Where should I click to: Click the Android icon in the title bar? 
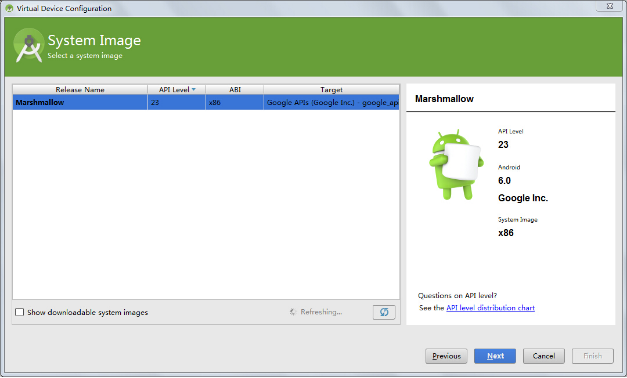point(9,8)
